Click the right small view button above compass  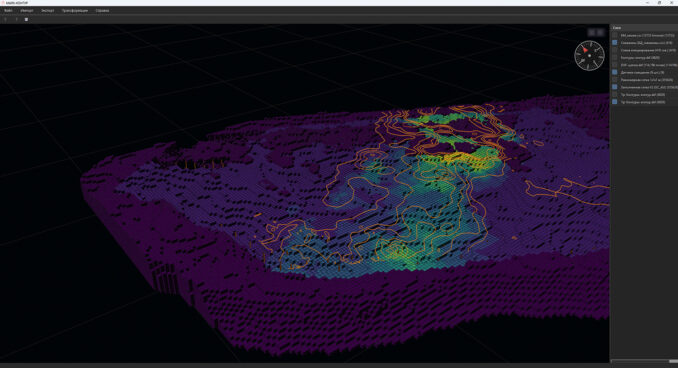tap(600, 32)
